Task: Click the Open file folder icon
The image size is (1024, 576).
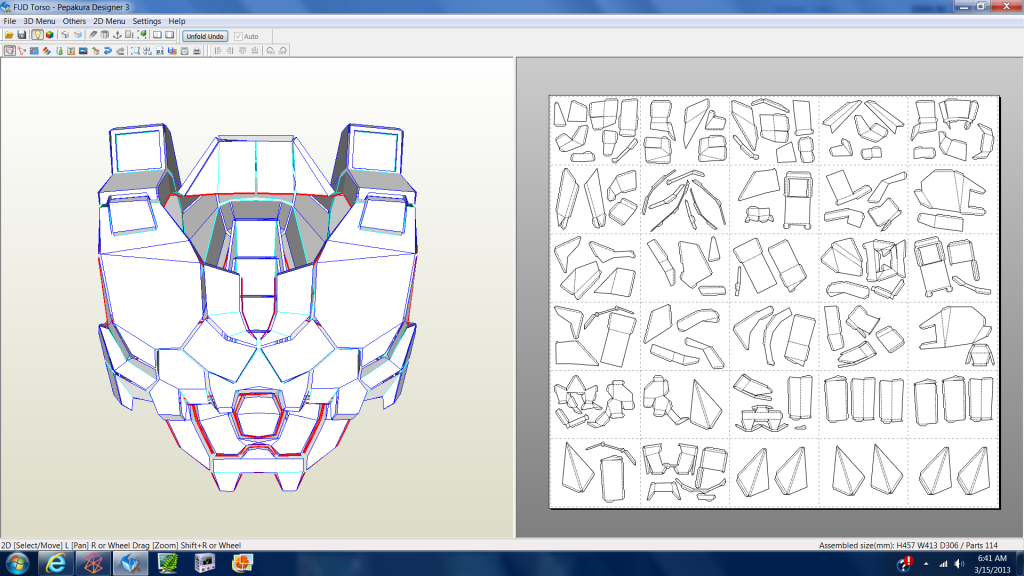Action: tap(9, 35)
